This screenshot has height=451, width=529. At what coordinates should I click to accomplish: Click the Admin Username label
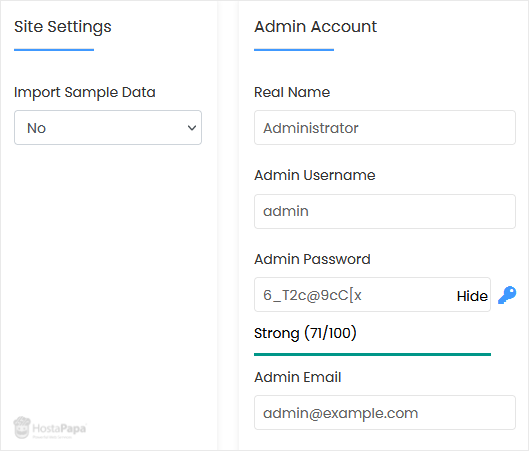tap(315, 175)
